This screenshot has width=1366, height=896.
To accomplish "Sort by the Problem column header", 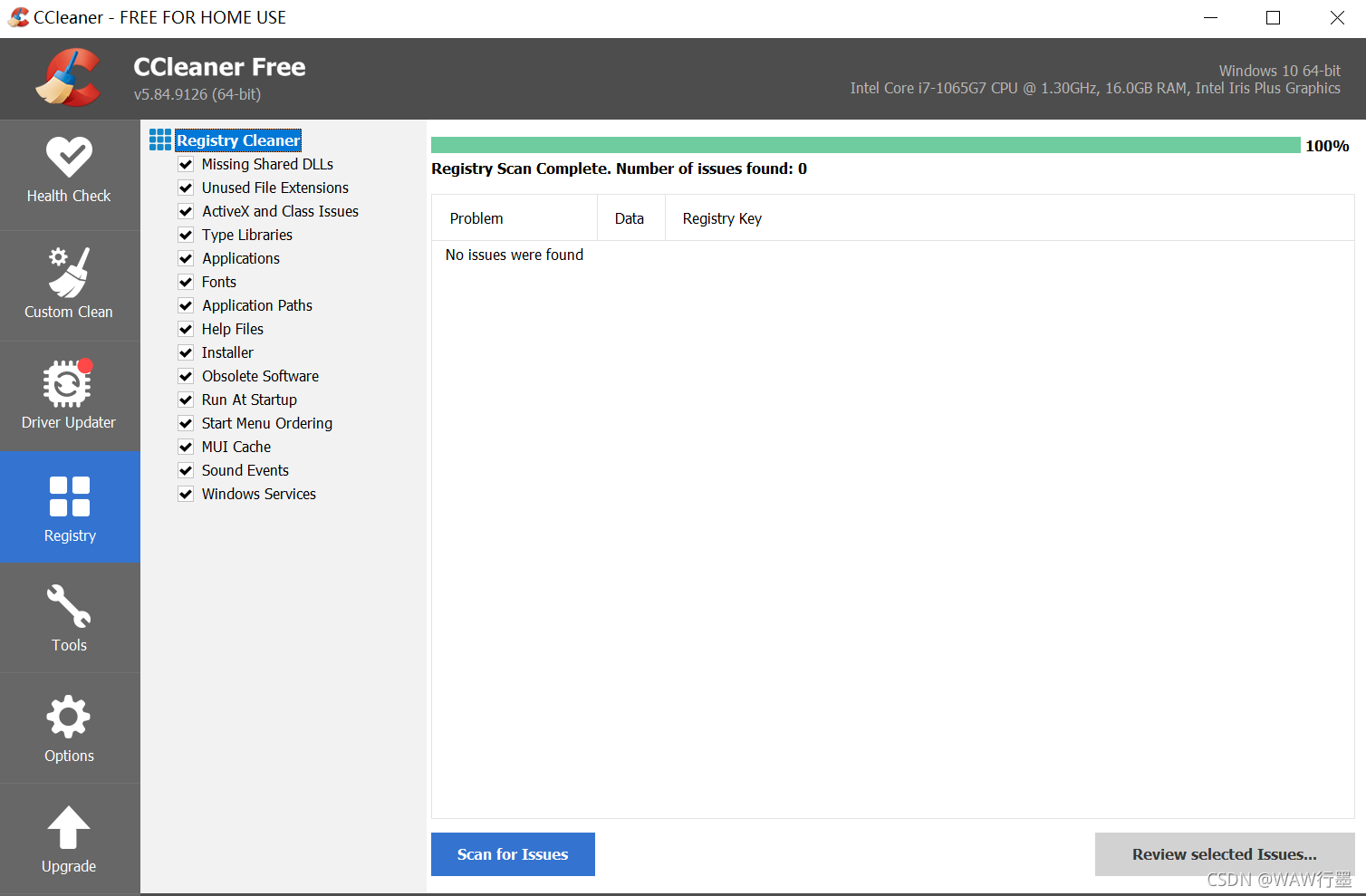I will pyautogui.click(x=515, y=218).
